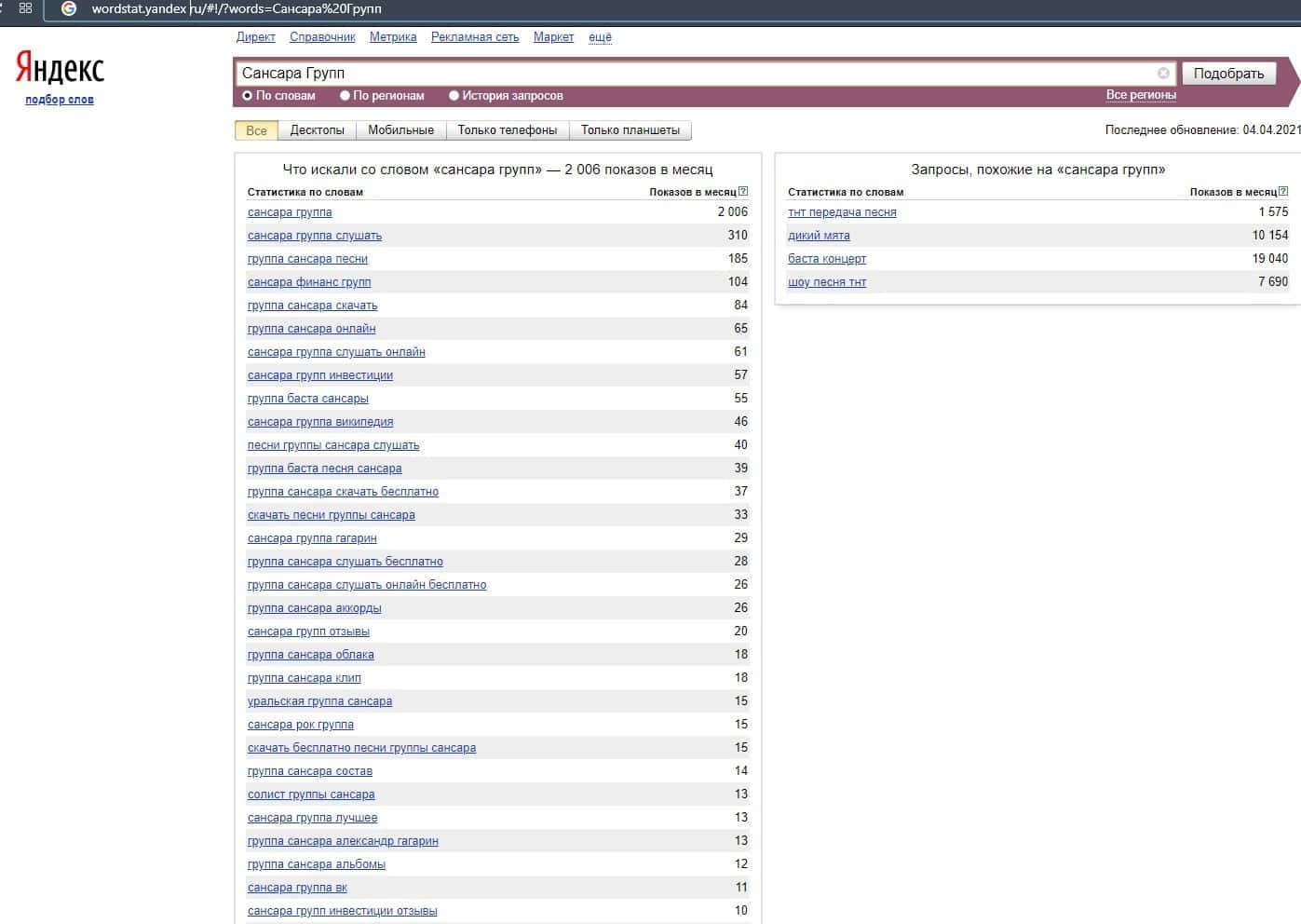
Task: Open keyword 'сансара групп отзывы'
Action: [308, 632]
